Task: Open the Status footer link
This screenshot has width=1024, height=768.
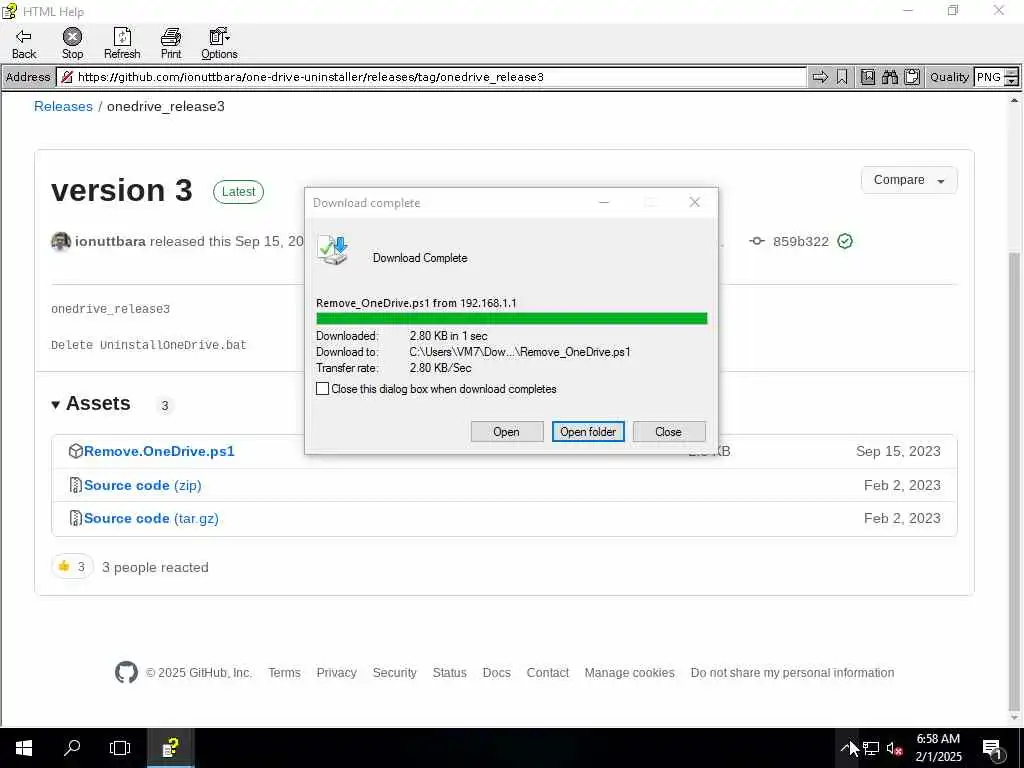Action: [x=449, y=673]
